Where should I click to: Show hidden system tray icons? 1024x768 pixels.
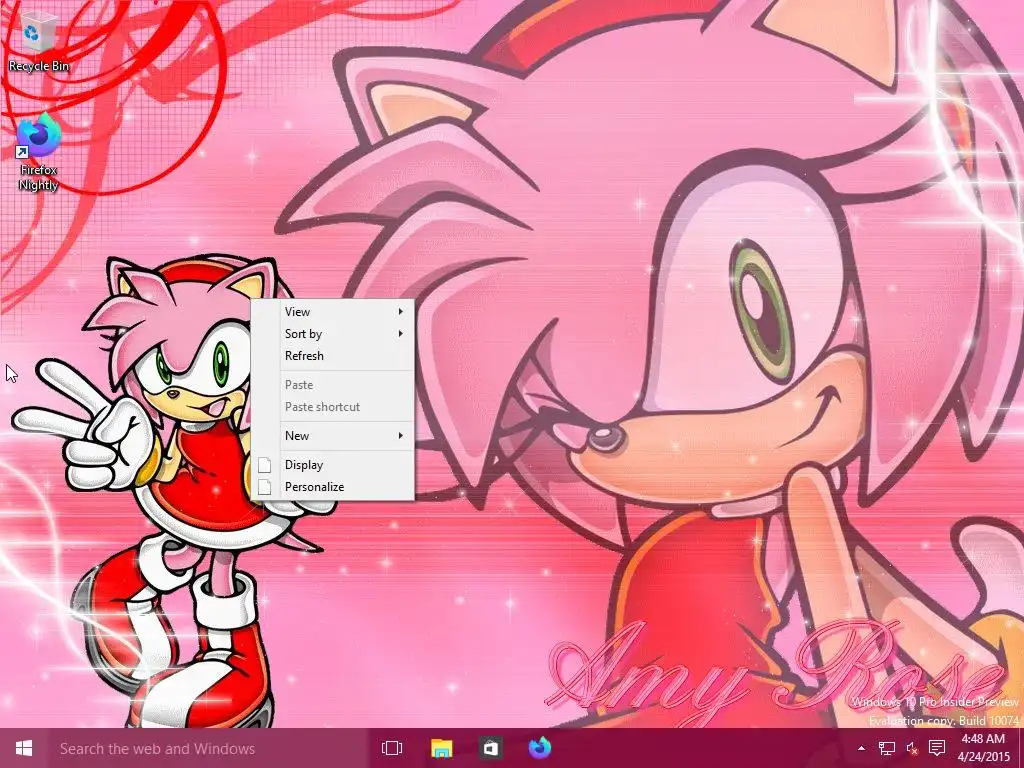pyautogui.click(x=861, y=748)
